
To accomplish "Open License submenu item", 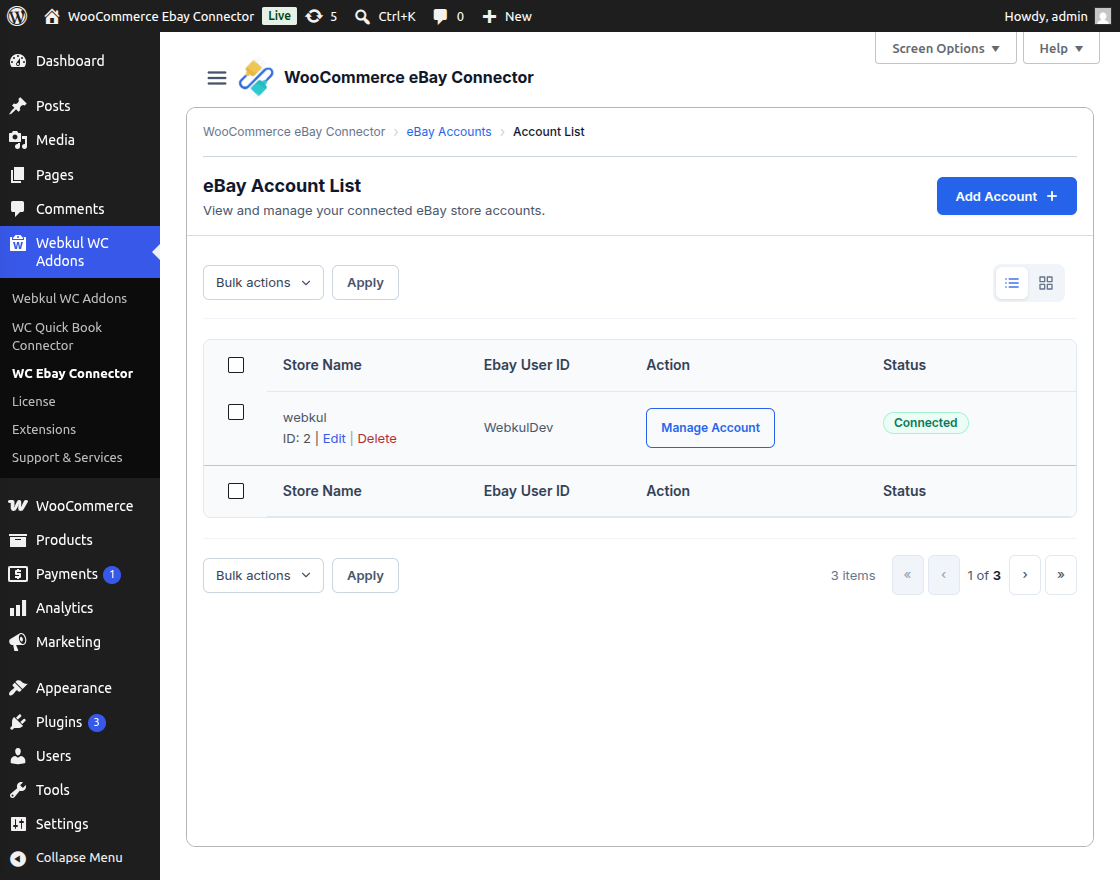I will [x=34, y=401].
